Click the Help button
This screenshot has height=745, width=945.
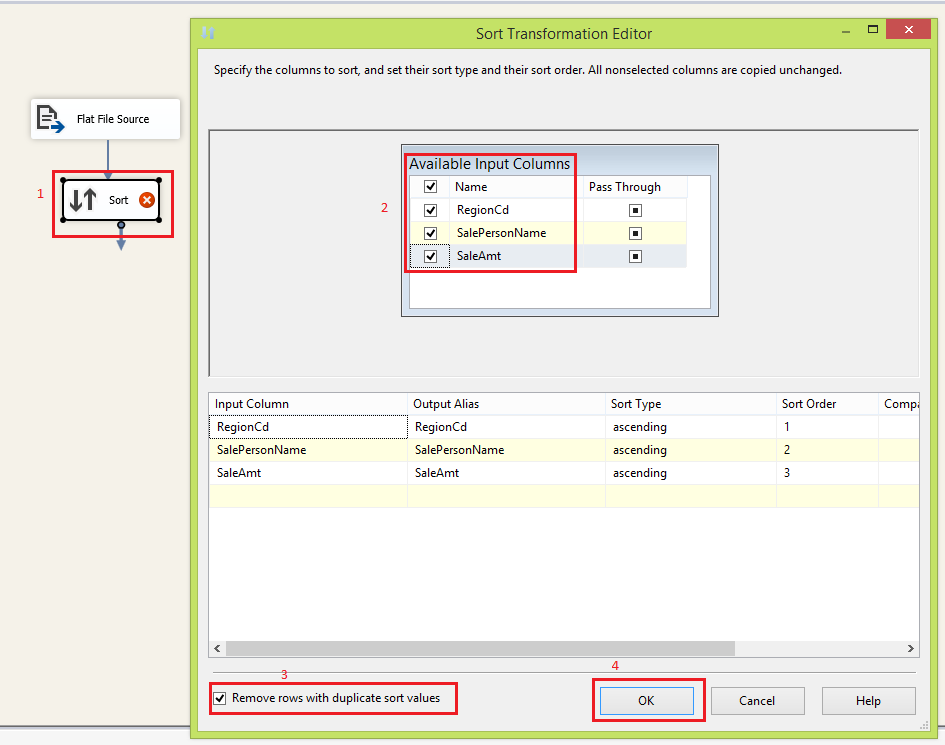point(868,700)
